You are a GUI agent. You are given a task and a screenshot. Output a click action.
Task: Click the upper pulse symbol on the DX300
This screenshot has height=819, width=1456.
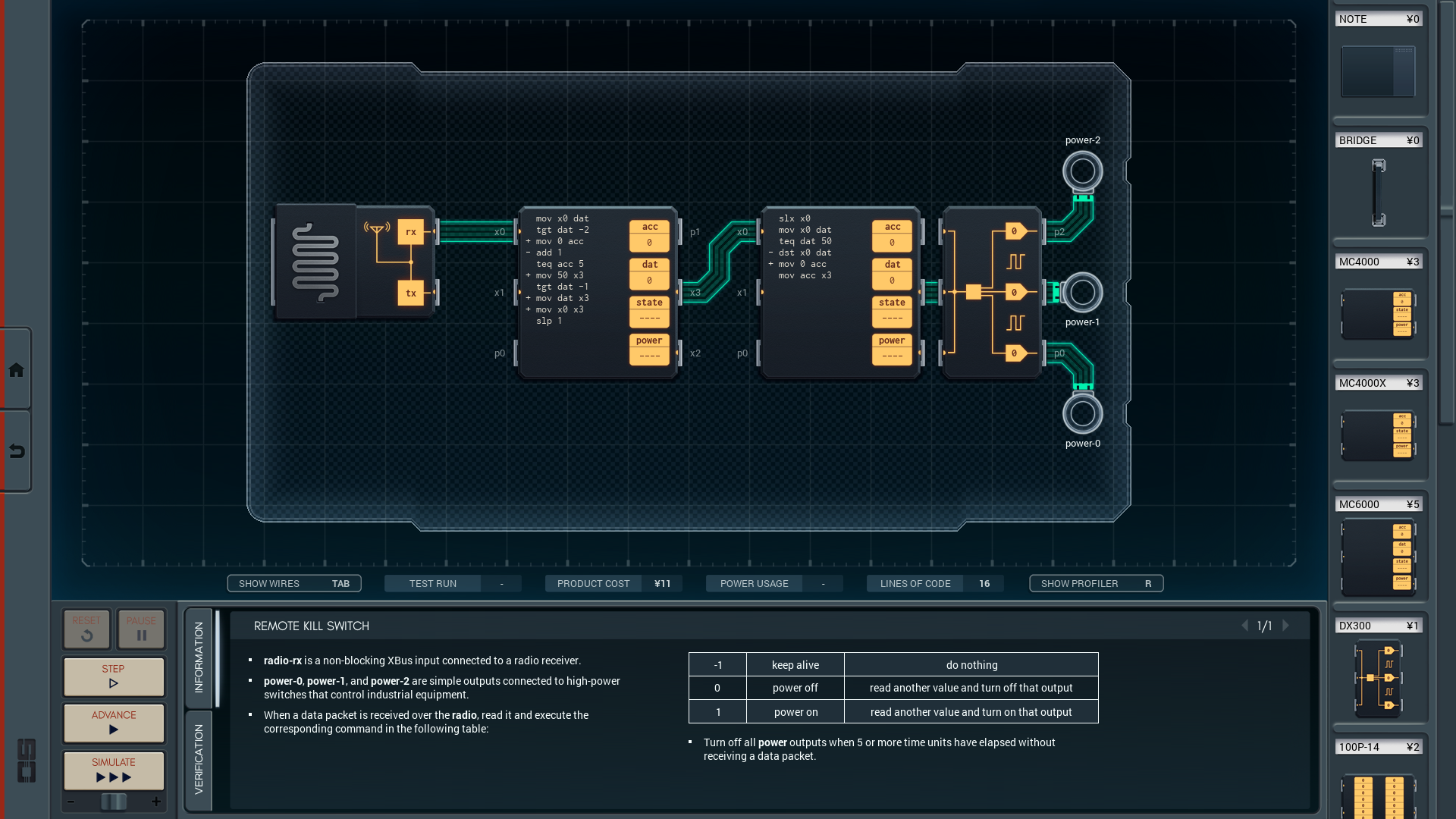pyautogui.click(x=1015, y=262)
